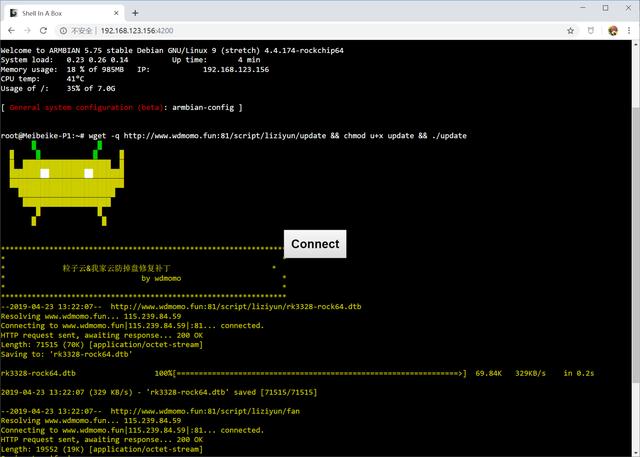Bookmark page with the star icon
Image resolution: width=640 pixels, height=457 pixels.
(x=571, y=31)
